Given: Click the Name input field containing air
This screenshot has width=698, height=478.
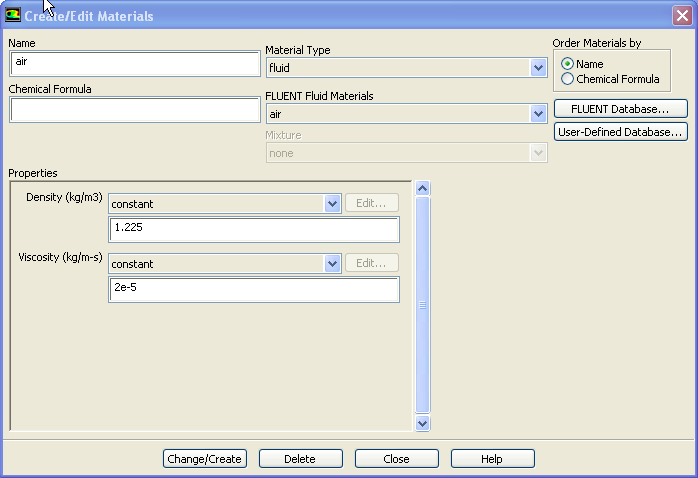Looking at the screenshot, I should (x=134, y=63).
